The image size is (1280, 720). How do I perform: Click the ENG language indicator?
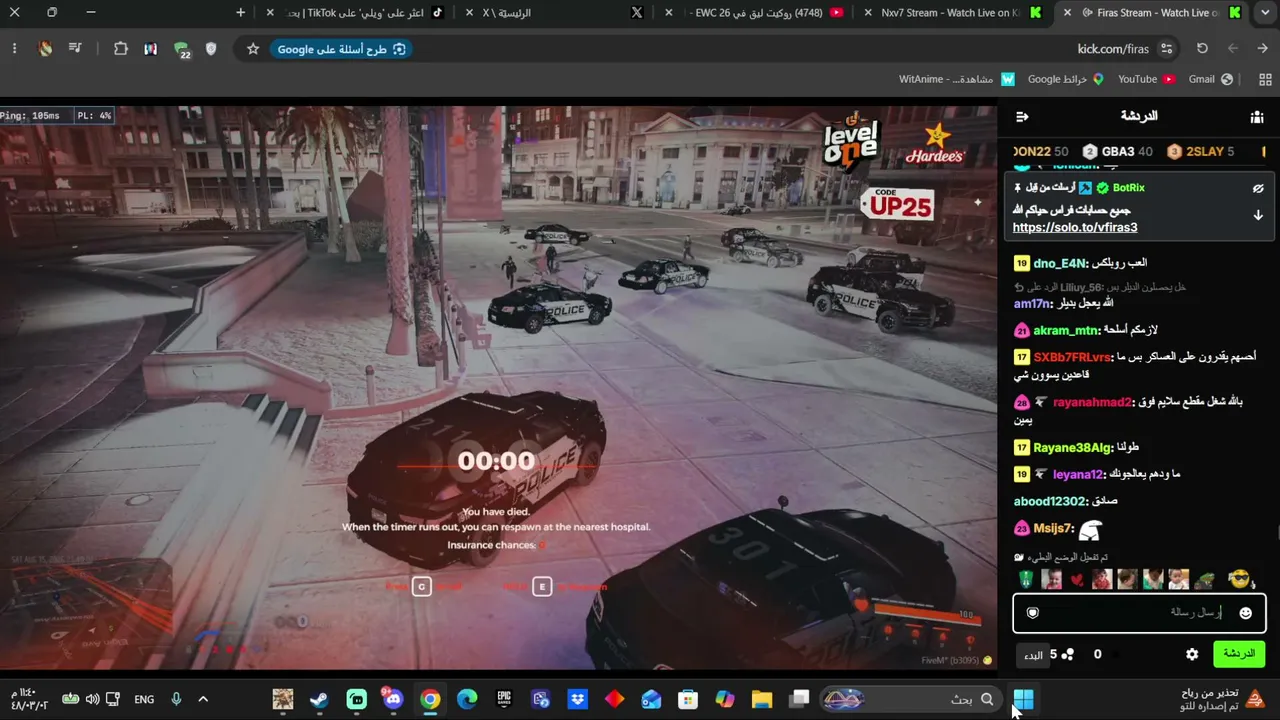pyautogui.click(x=144, y=699)
